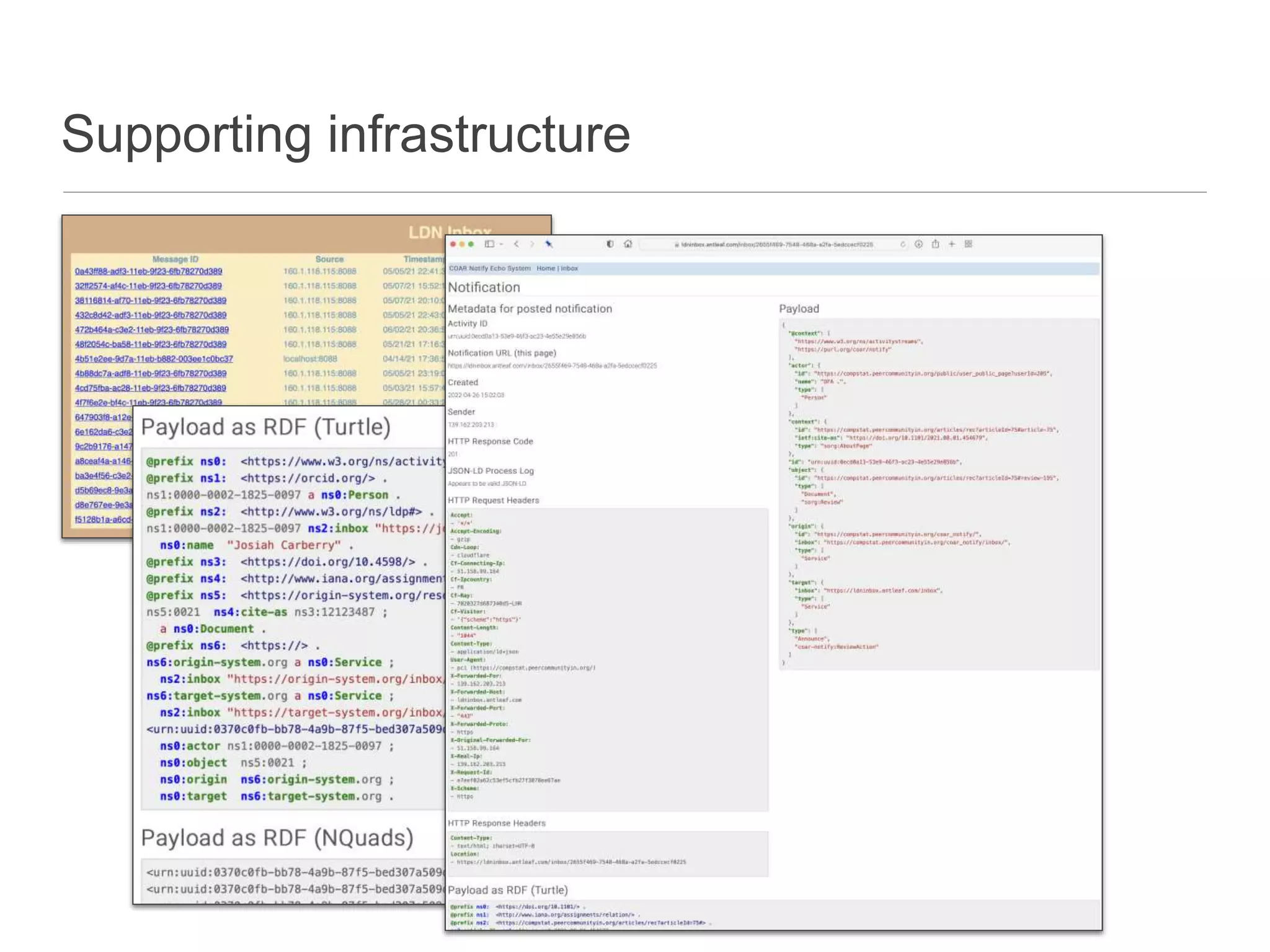The width and height of the screenshot is (1270, 952).
Task: Focus the ldninbox.antleaf.com address bar
Action: click(x=773, y=245)
